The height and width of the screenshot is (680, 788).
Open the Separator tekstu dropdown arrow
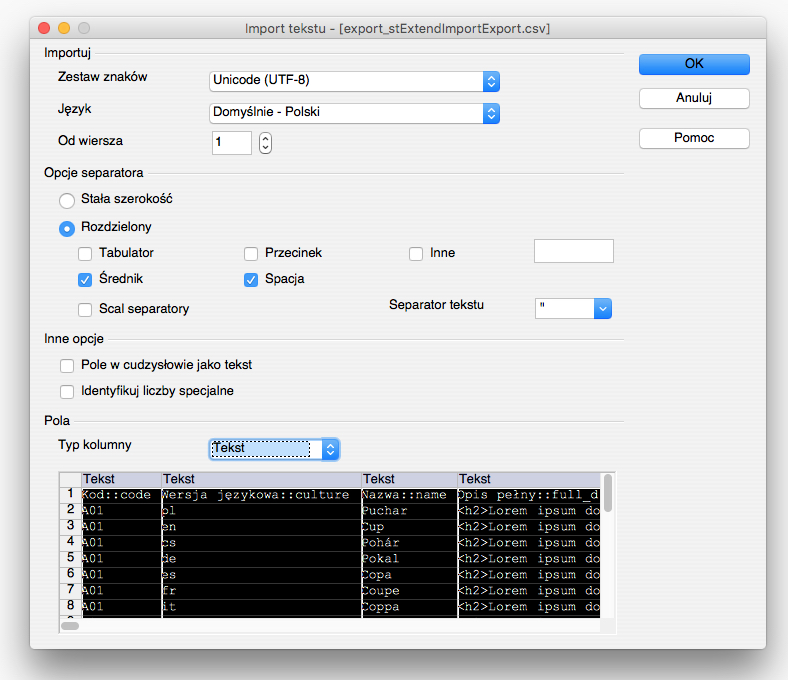[603, 309]
